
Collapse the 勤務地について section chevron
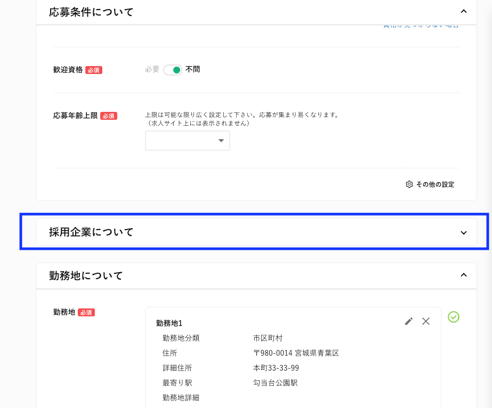[x=463, y=275]
